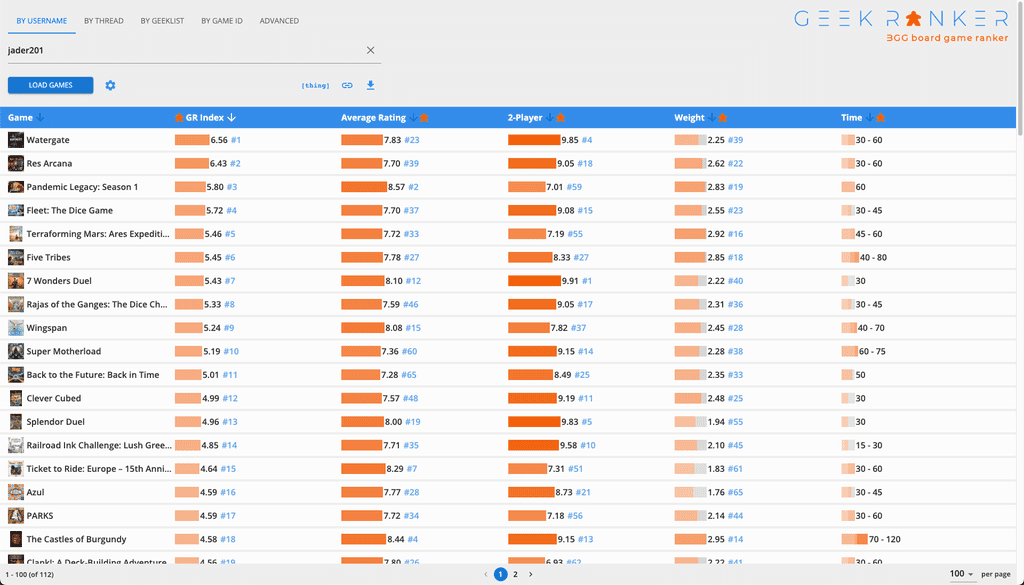Click Clever Cubed game name
Screen dimensions: 1024x585
tap(54, 398)
